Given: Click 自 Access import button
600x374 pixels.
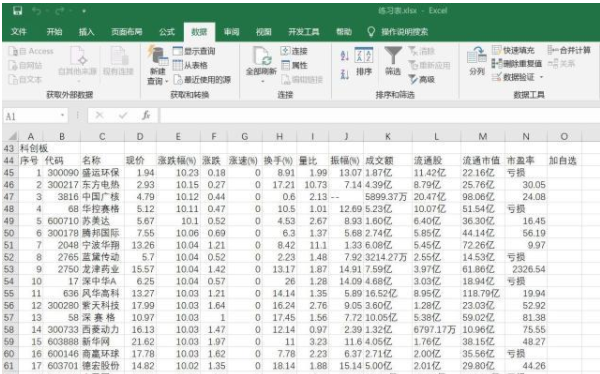Looking at the screenshot, I should click(x=31, y=51).
